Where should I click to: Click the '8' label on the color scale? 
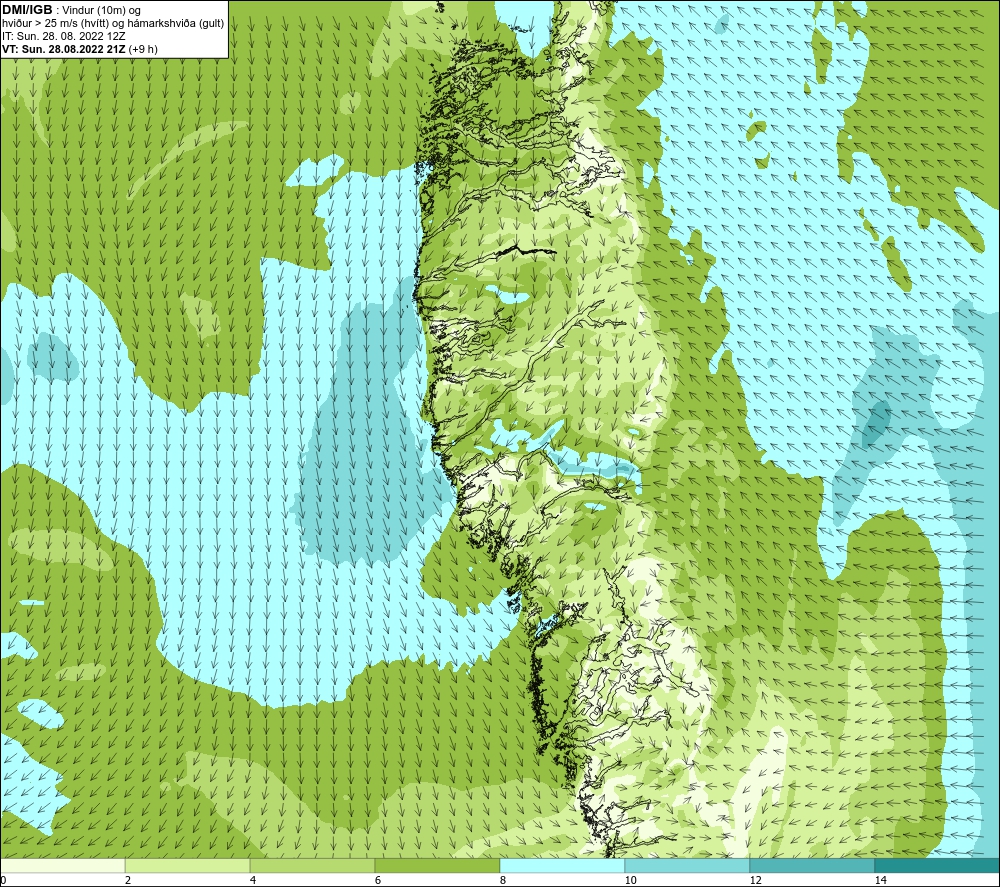[x=503, y=880]
